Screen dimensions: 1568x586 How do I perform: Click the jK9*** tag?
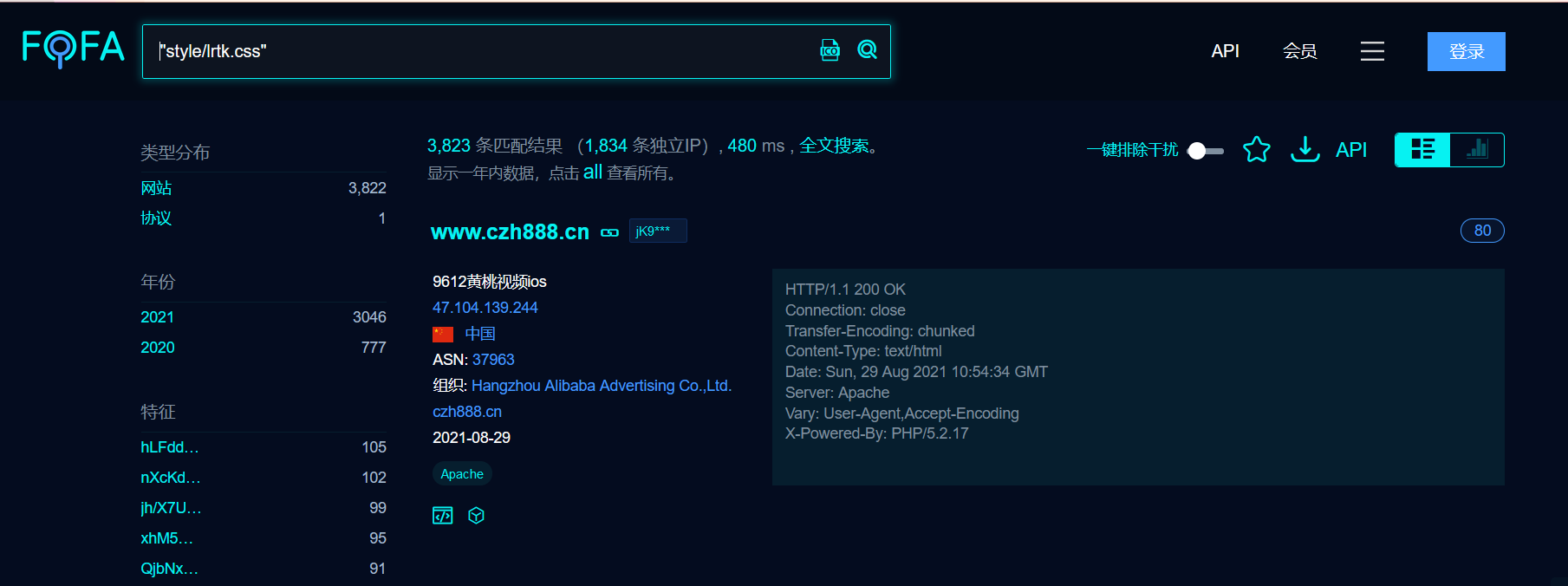coord(658,231)
